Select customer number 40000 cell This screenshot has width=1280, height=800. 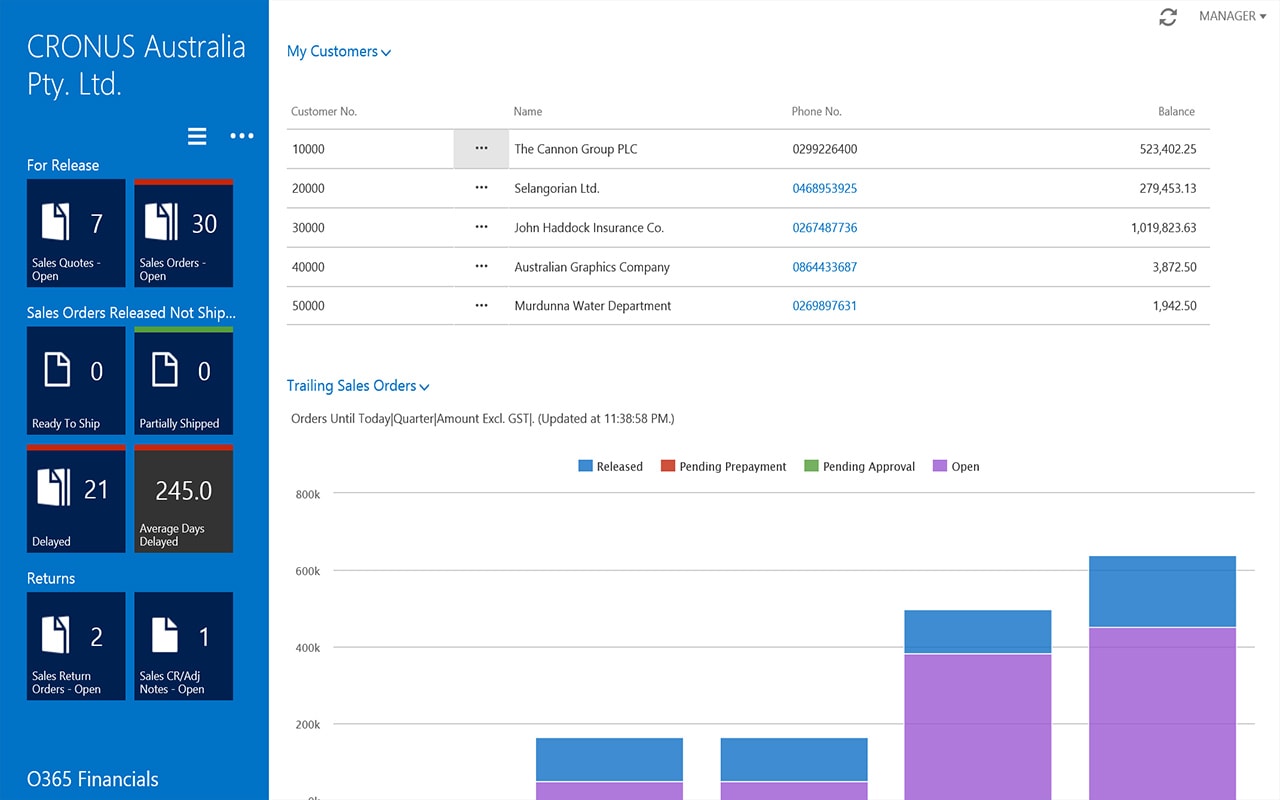[308, 267]
